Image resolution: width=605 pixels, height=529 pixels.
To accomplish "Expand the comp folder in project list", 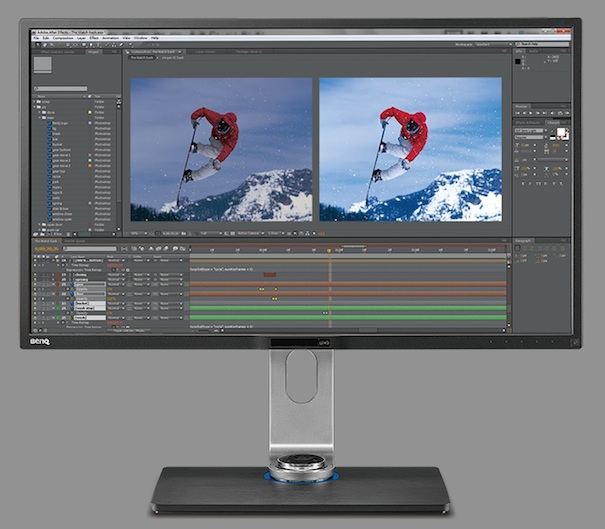I will (x=34, y=102).
